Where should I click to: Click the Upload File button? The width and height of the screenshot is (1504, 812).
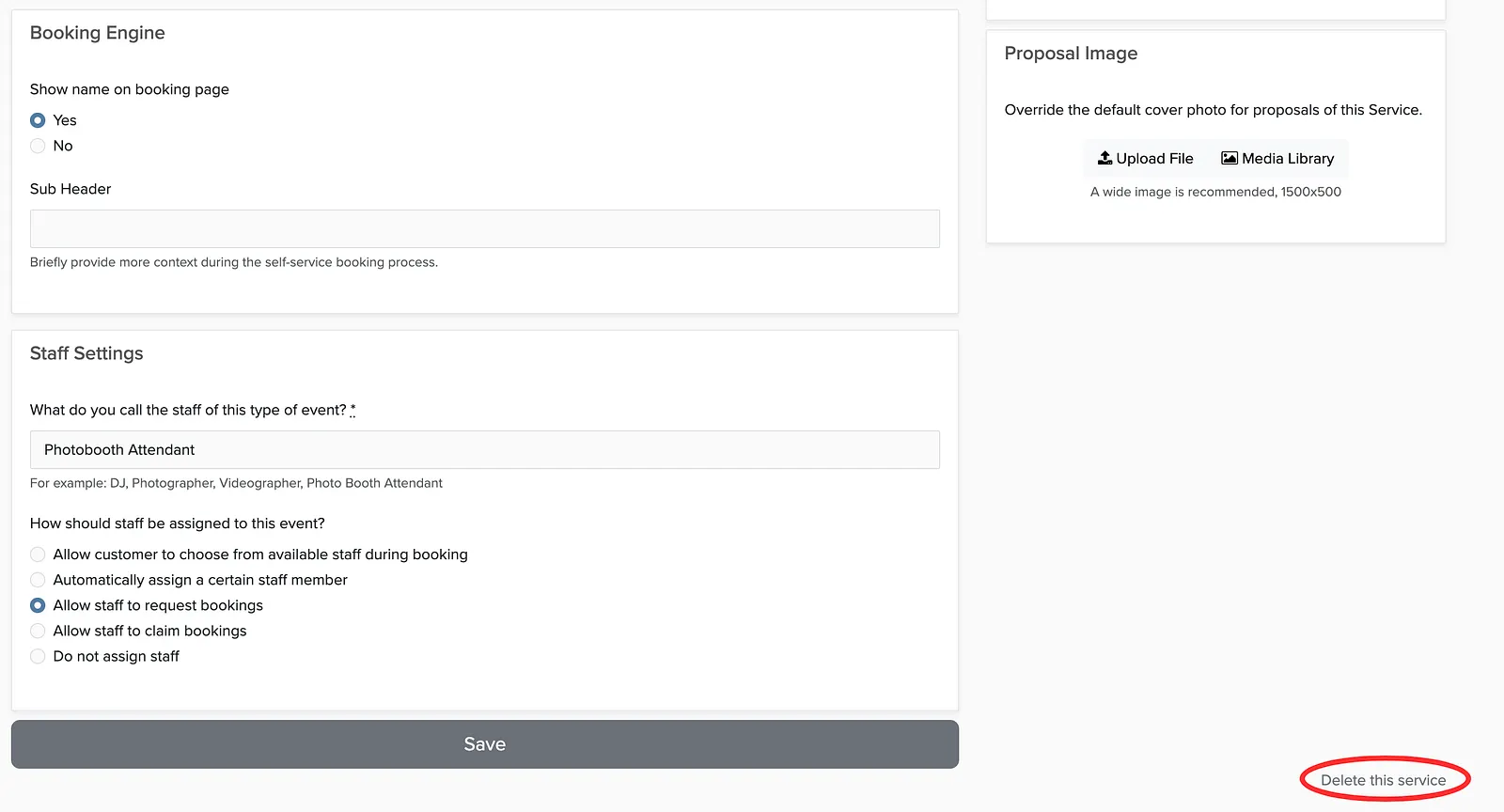[1146, 158]
